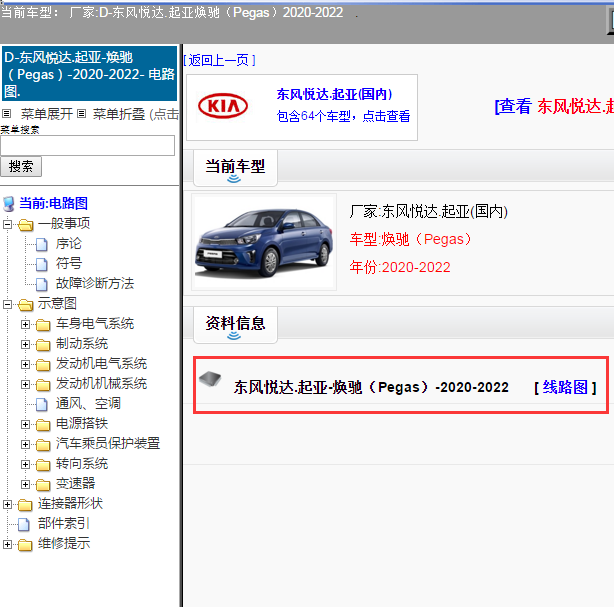614x607 pixels.
Task: Click the folder icon of 连接器形状
Action: (x=25, y=505)
